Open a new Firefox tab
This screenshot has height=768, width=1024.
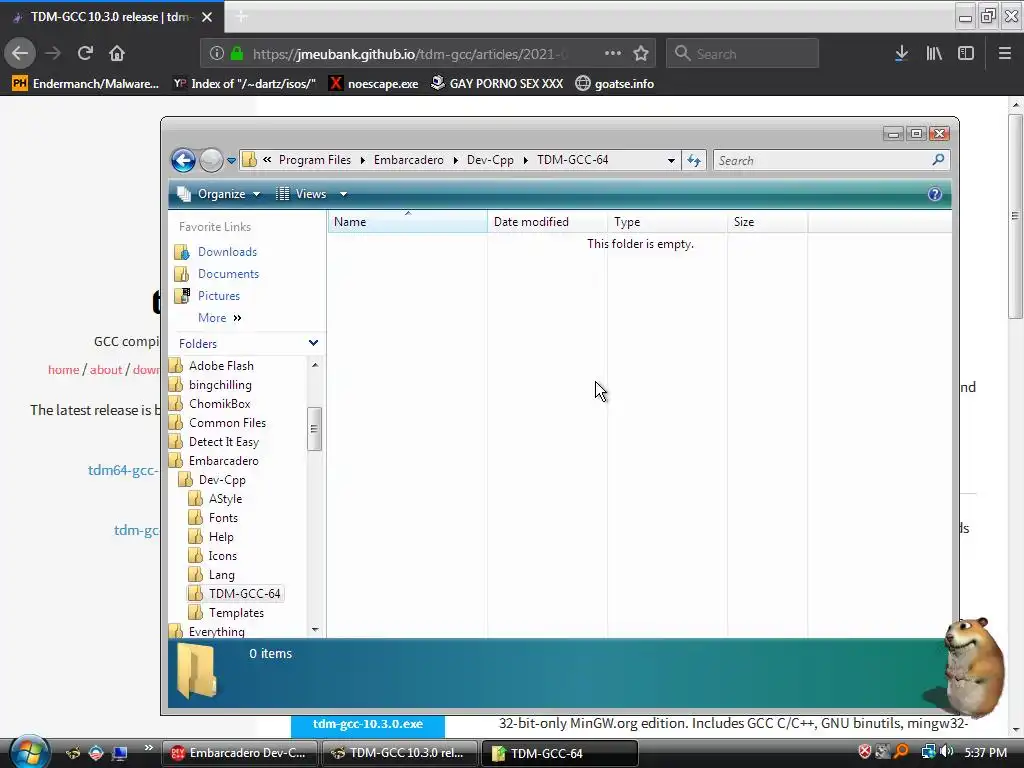[242, 17]
